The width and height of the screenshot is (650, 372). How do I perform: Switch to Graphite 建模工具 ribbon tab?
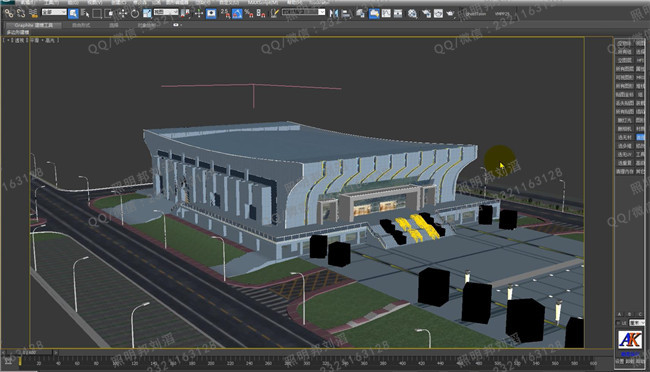[34, 25]
